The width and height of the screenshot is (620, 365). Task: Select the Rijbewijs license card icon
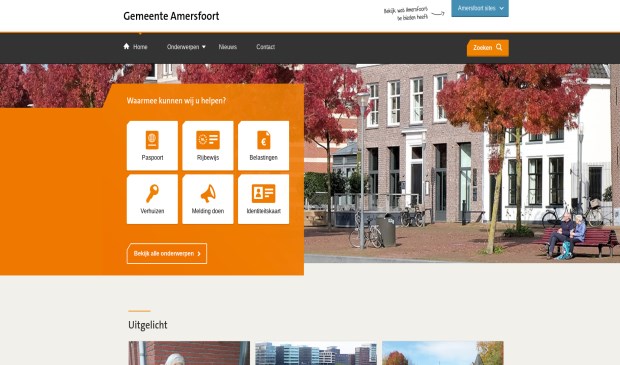click(x=208, y=140)
